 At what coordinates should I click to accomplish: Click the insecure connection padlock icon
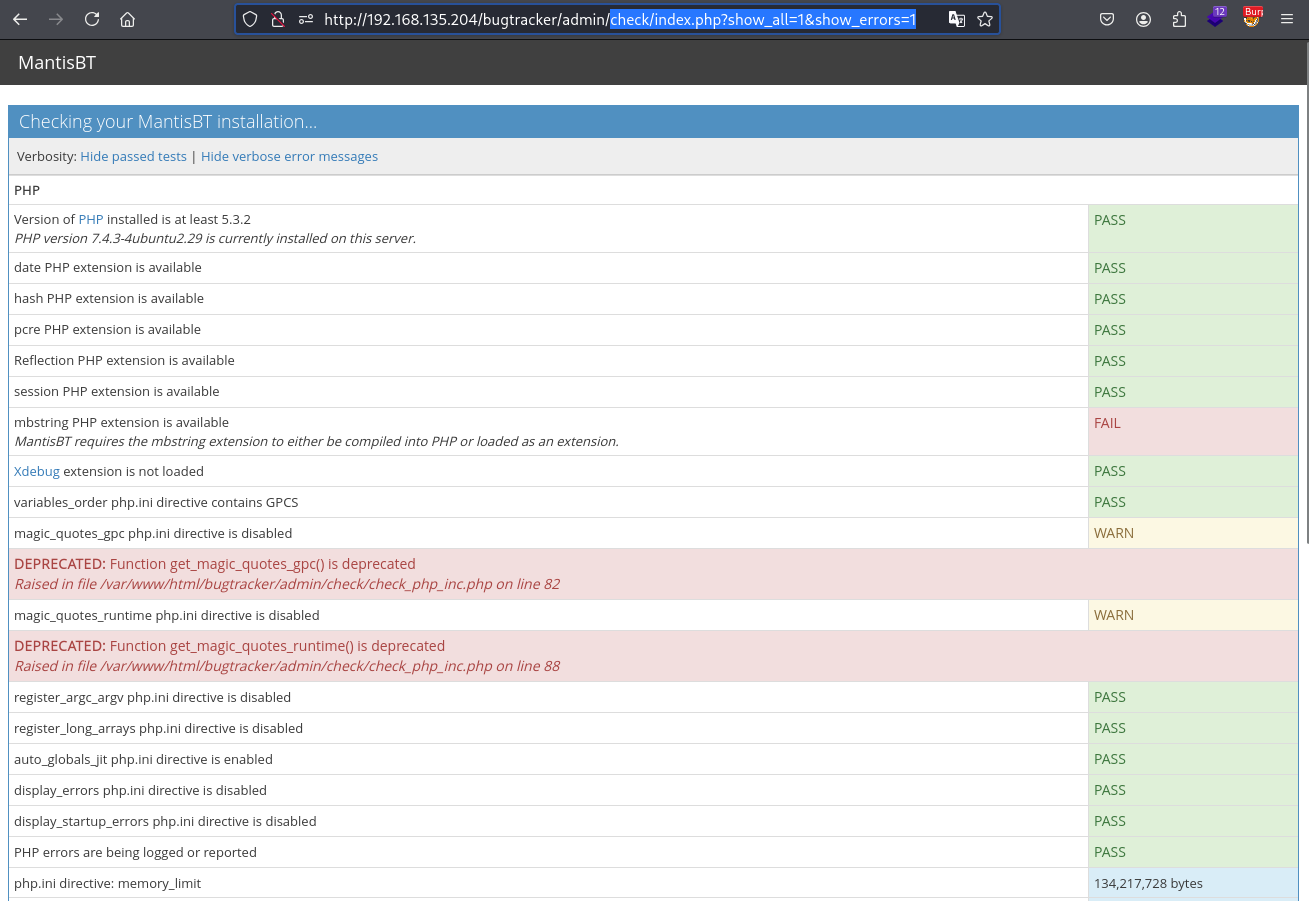point(279,19)
